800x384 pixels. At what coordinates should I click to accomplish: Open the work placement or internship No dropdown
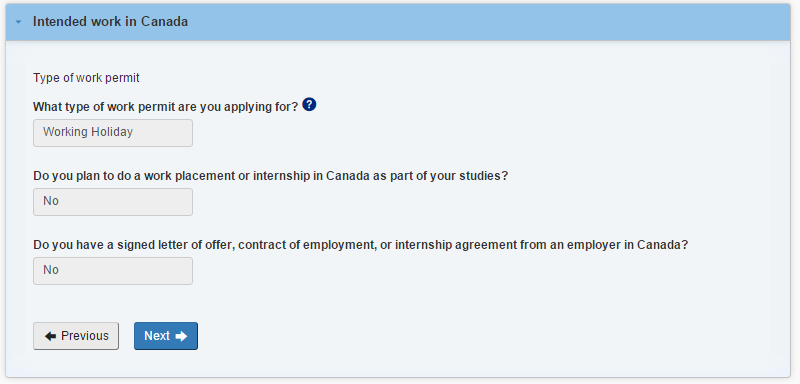(113, 201)
